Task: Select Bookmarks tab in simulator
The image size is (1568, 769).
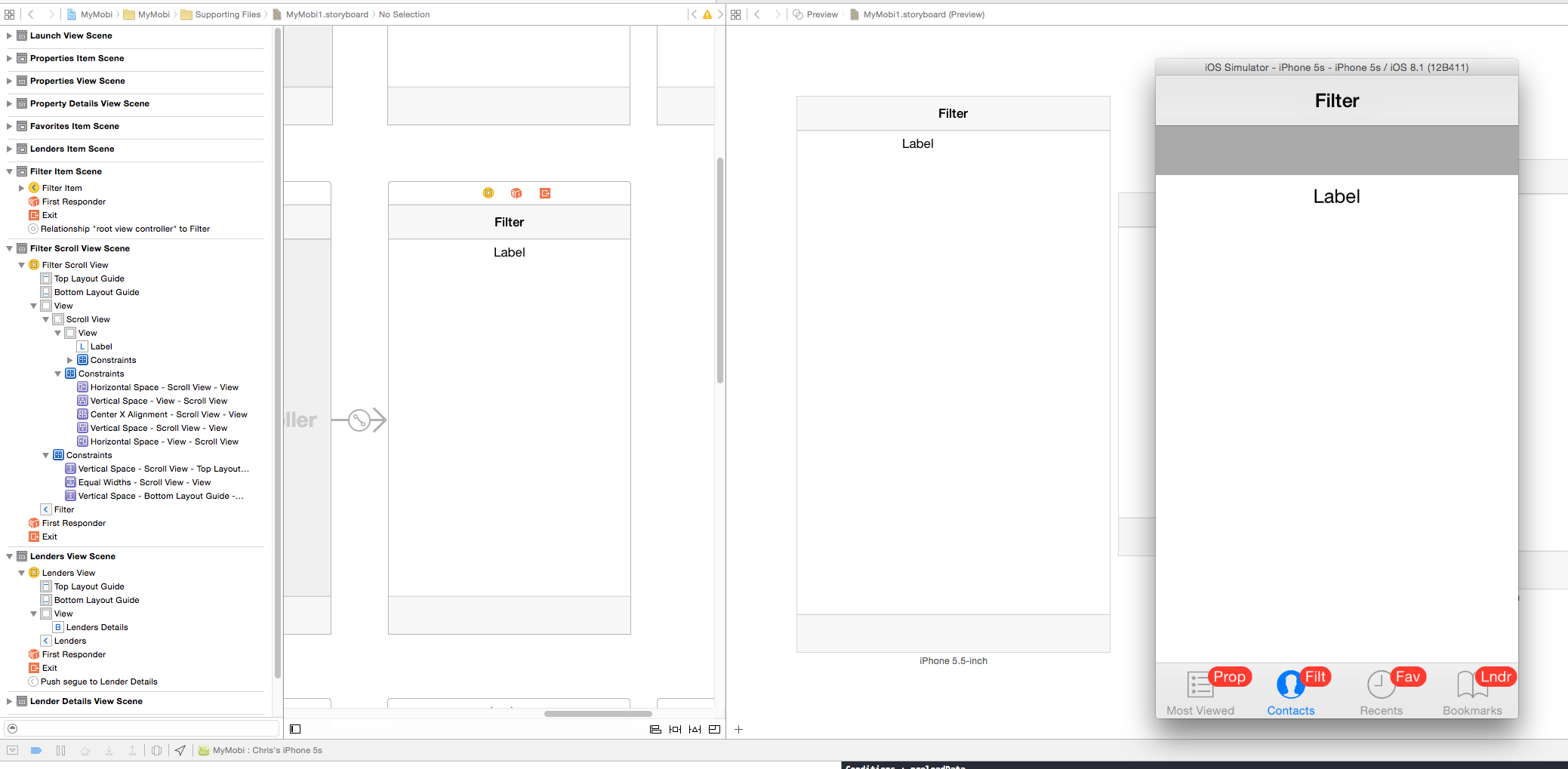Action: tap(1472, 692)
